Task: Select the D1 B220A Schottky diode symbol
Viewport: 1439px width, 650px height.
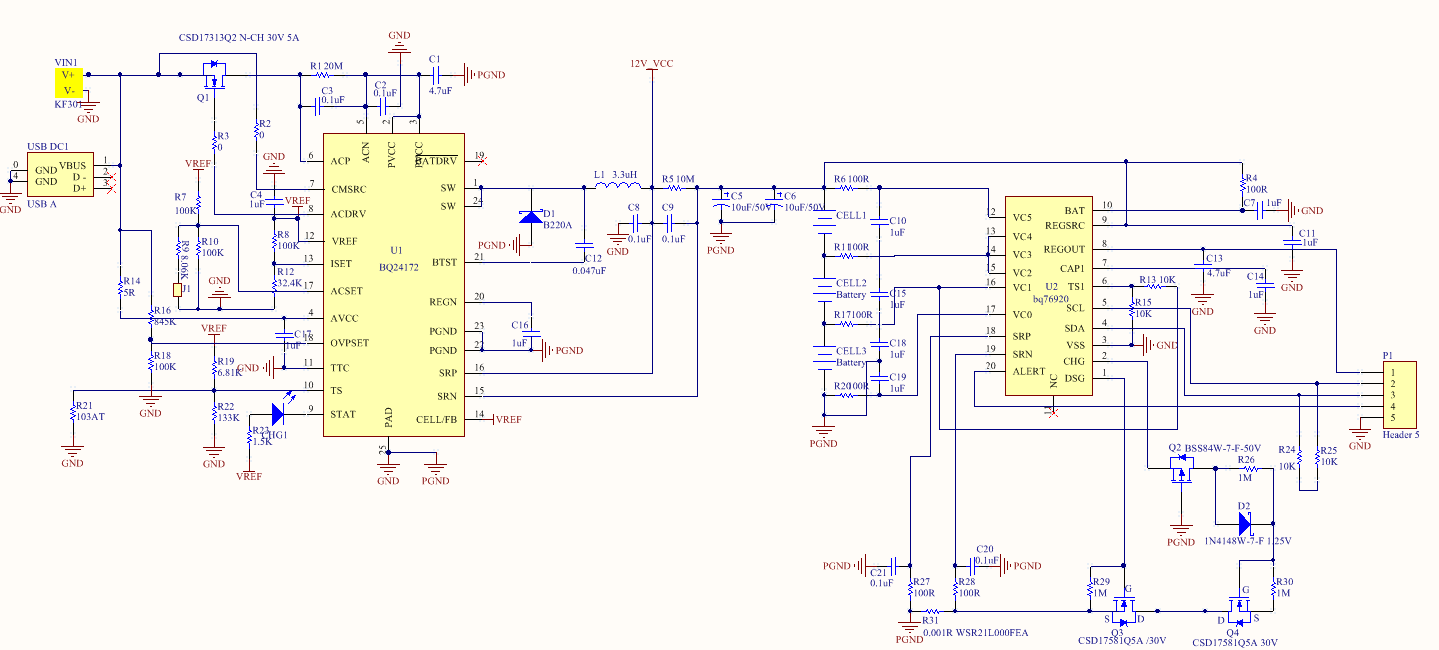Action: [x=531, y=217]
